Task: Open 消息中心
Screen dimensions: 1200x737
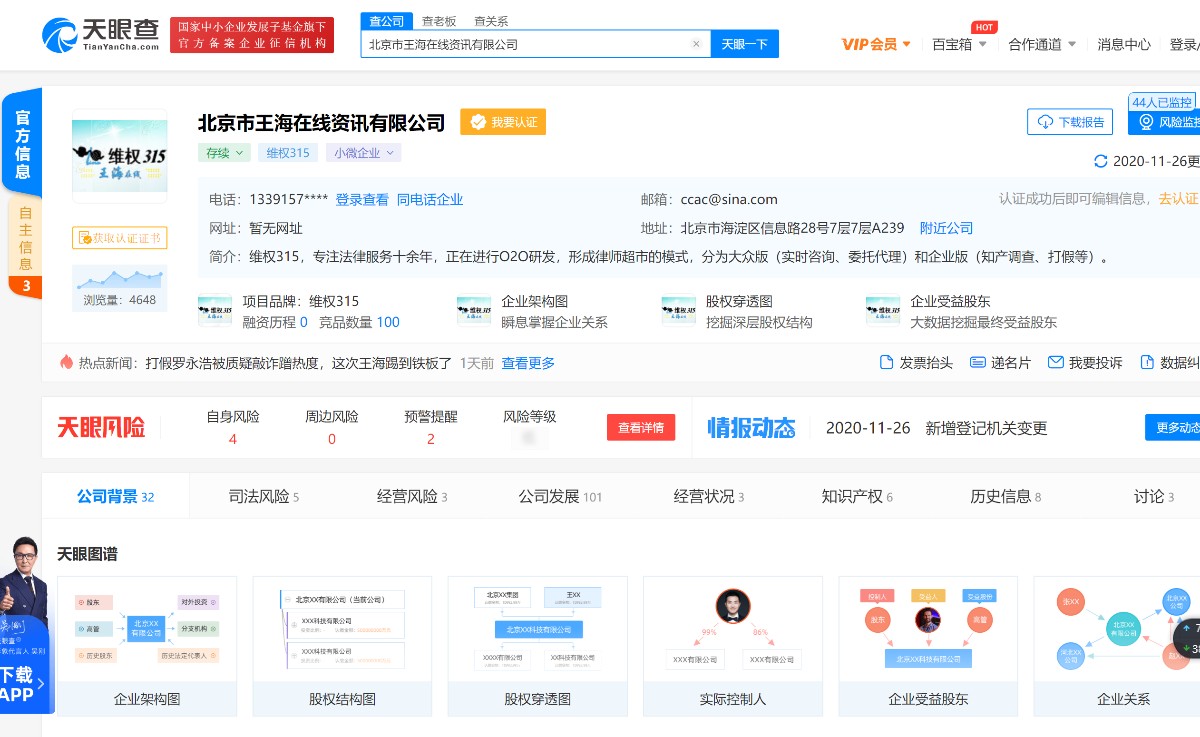Action: point(1124,44)
